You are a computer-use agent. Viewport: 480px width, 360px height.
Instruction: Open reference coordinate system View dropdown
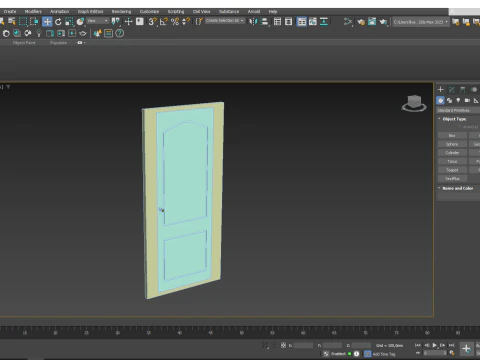(98, 21)
